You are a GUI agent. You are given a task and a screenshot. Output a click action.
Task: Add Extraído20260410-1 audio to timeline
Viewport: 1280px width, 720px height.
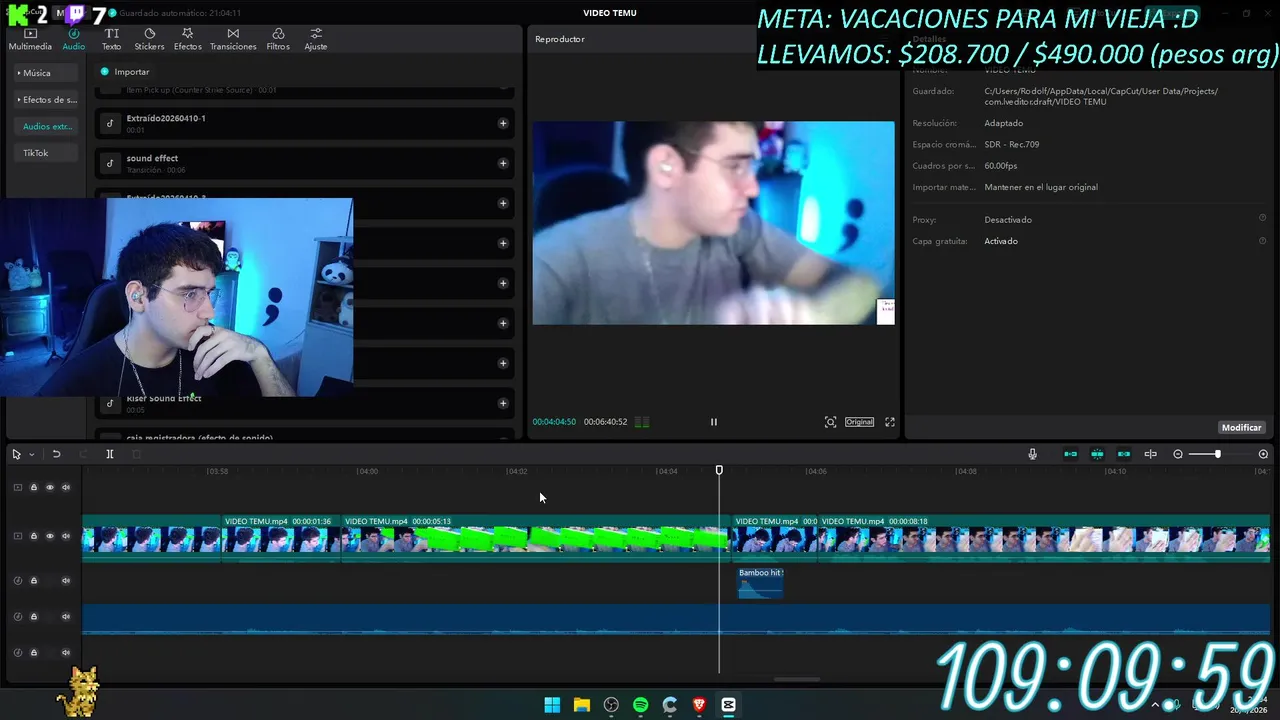click(503, 123)
